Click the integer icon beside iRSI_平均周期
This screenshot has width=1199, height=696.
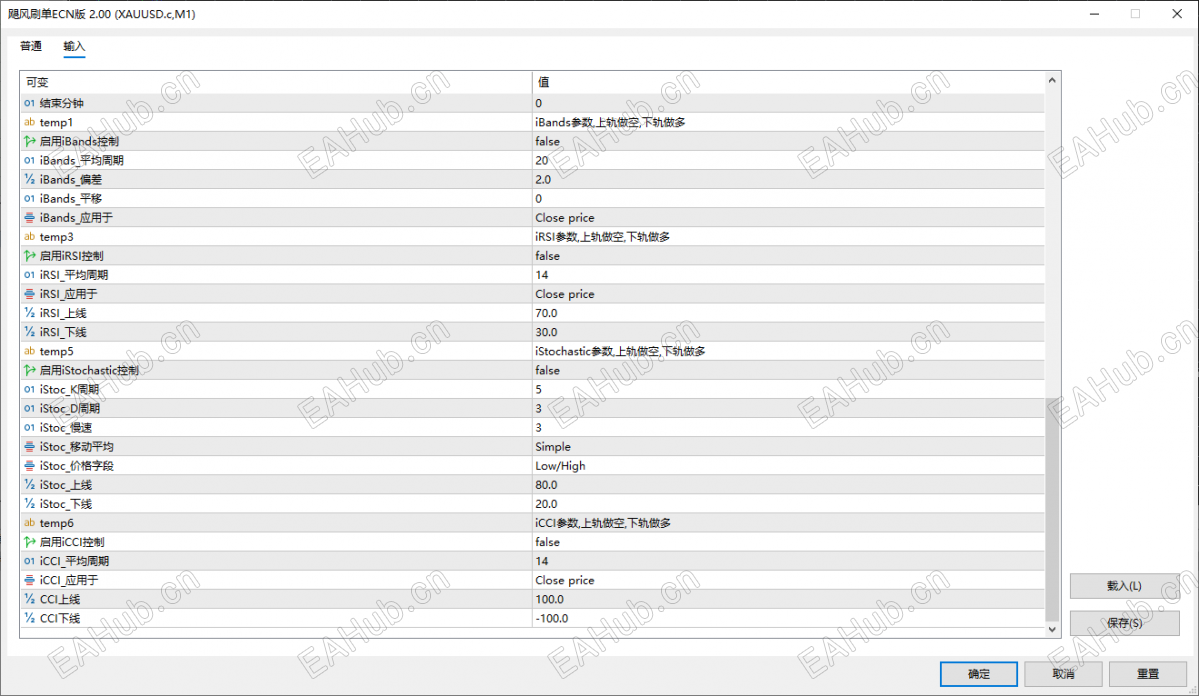pos(29,275)
